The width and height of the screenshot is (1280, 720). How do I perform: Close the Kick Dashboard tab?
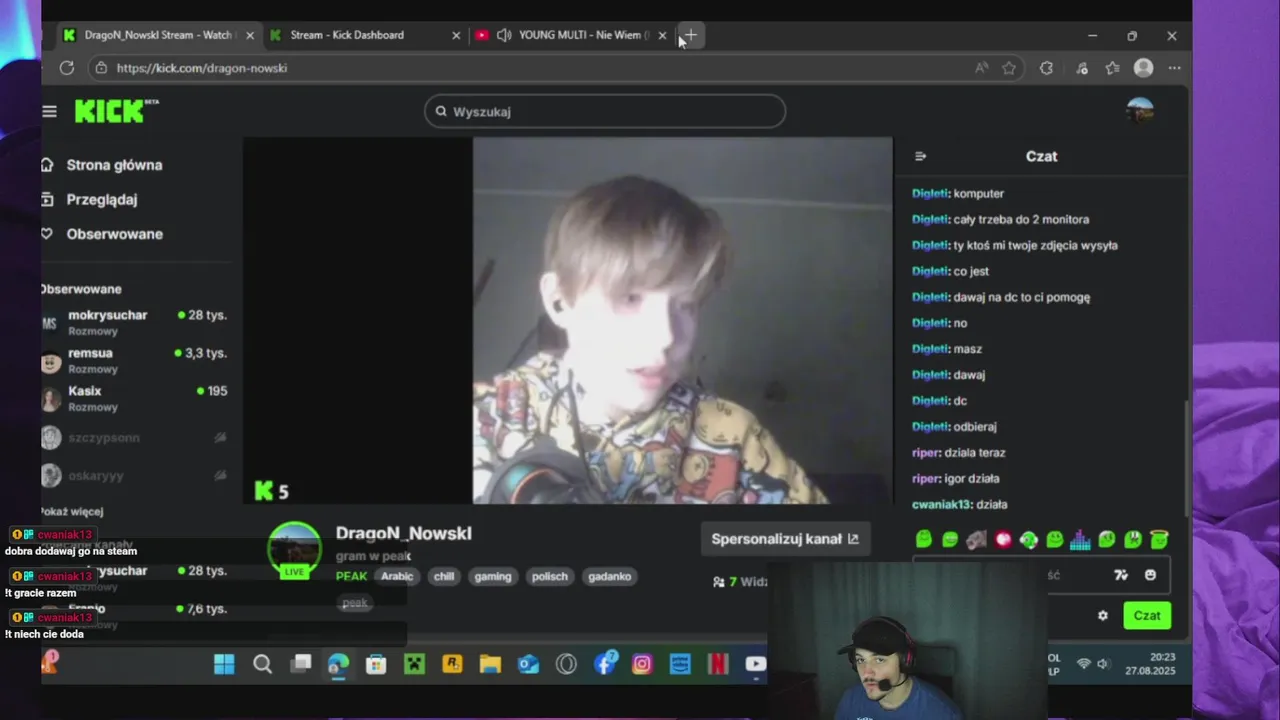456,35
